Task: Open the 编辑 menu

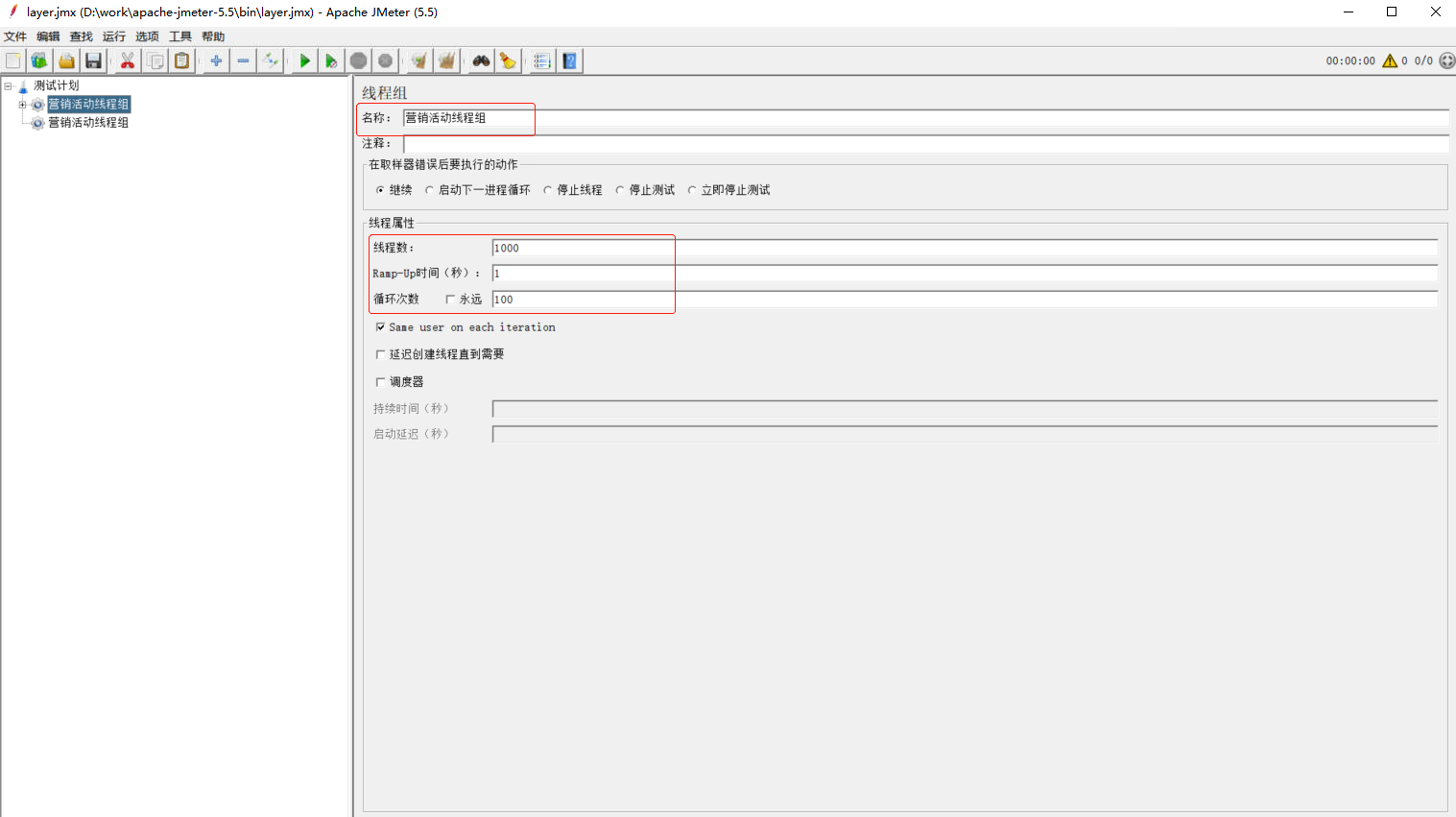Action: pyautogui.click(x=48, y=36)
